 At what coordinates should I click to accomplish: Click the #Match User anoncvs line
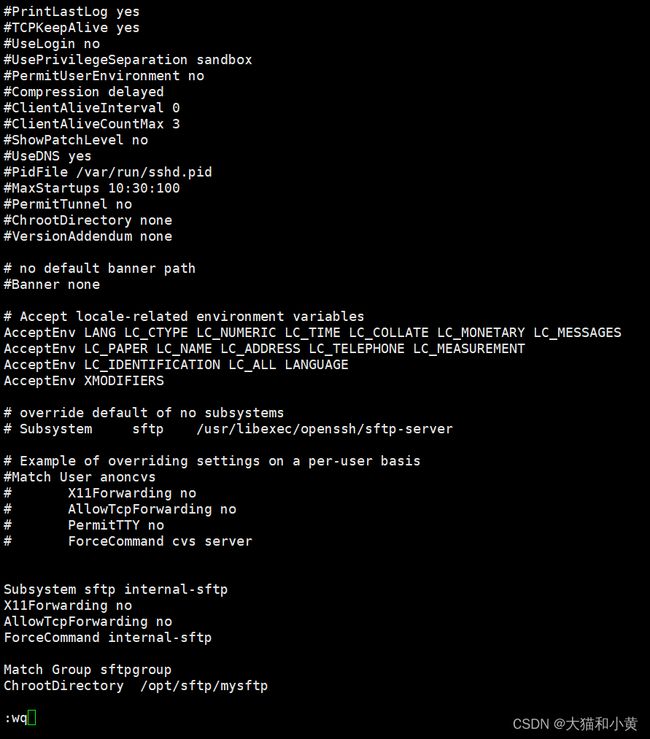pos(80,477)
